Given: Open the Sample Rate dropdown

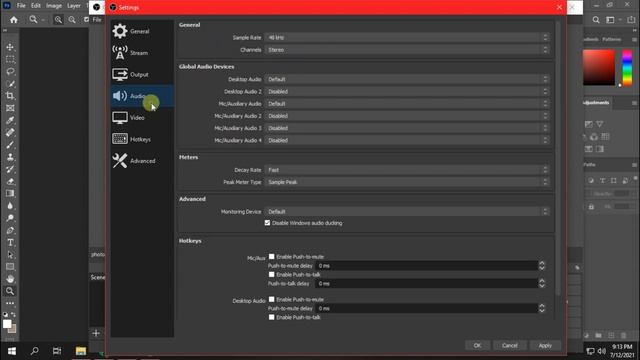Looking at the screenshot, I should tap(407, 38).
